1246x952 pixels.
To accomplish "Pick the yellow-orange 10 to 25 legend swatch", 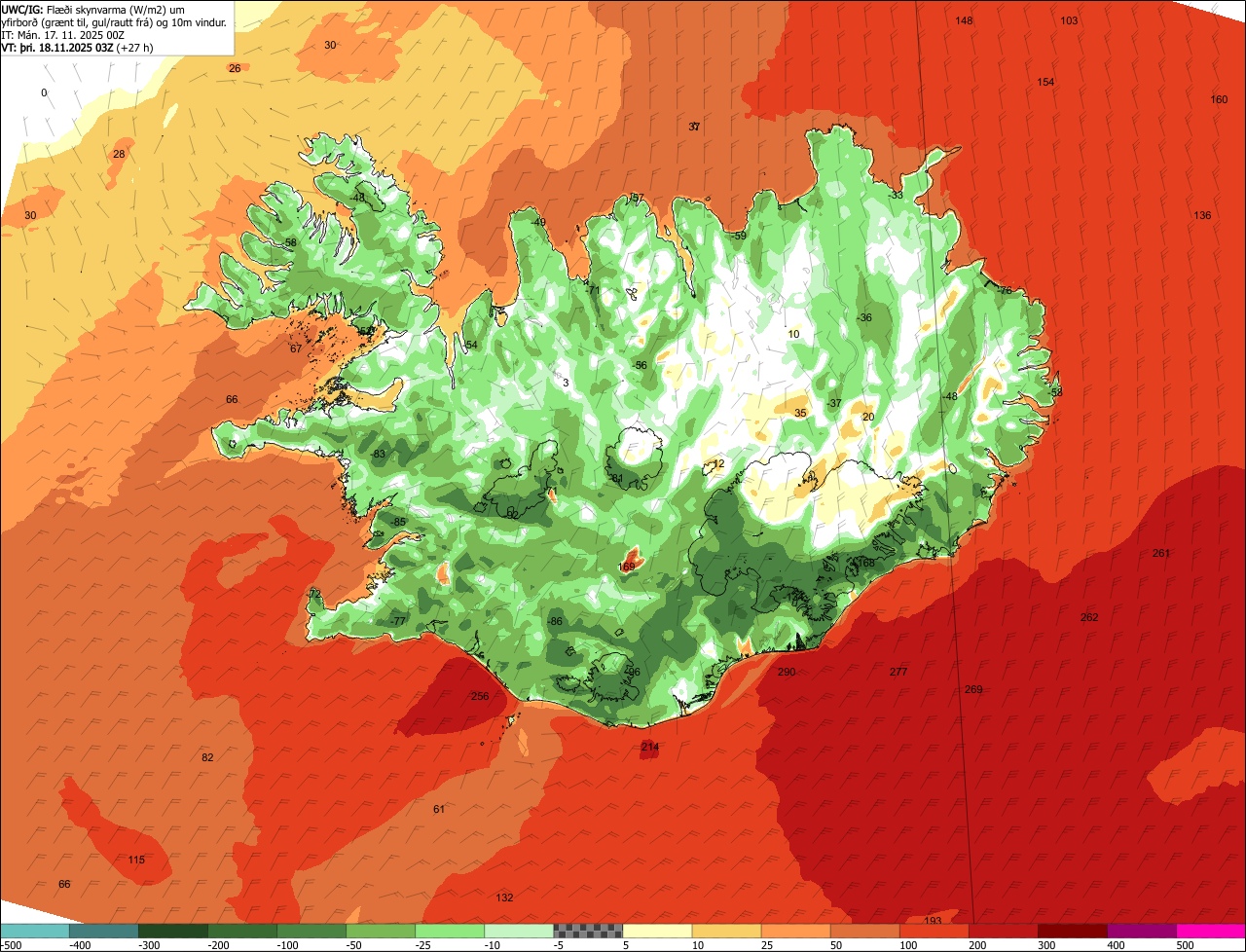I will 725,931.
